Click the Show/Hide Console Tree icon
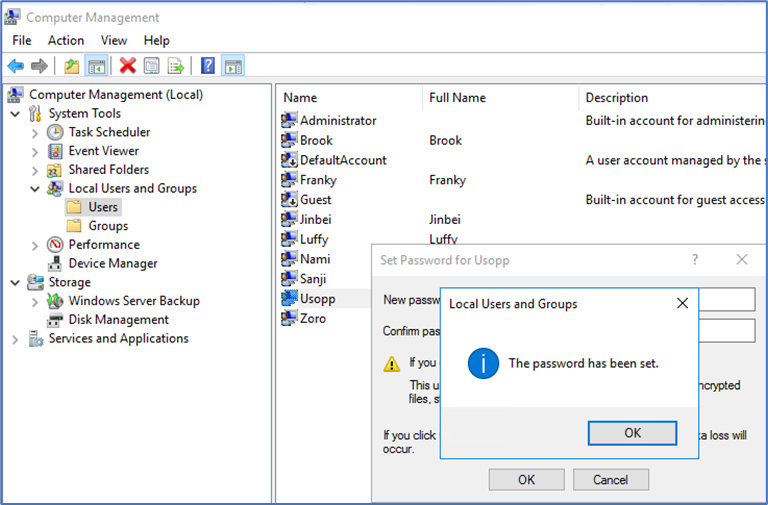The height and width of the screenshot is (505, 768). pos(96,66)
